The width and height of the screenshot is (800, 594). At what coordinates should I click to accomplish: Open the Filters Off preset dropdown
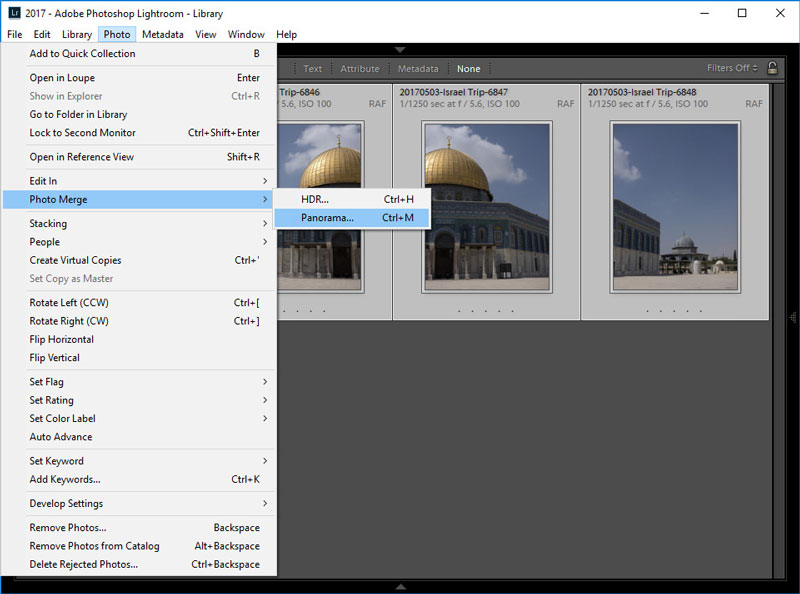[734, 68]
